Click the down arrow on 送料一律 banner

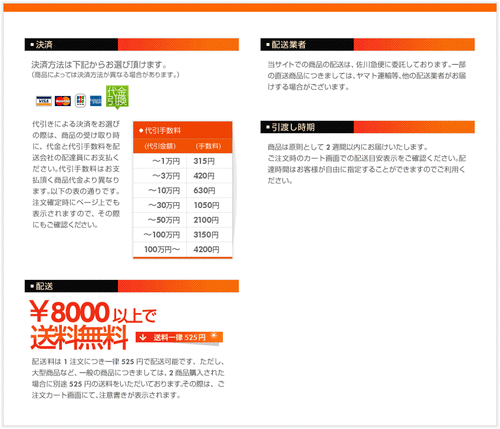pos(143,337)
